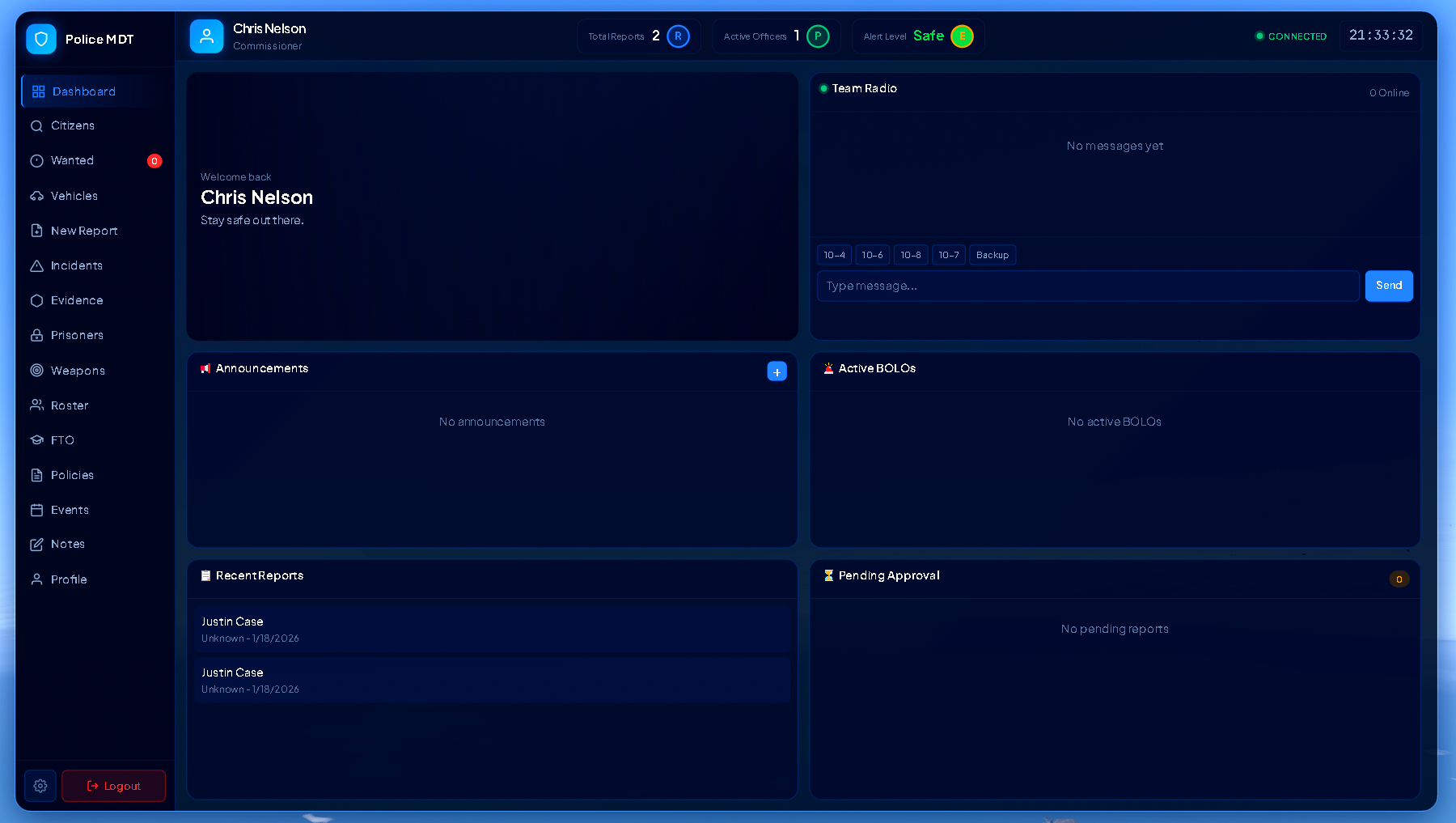Viewport: 1456px width, 823px height.
Task: Go to Citizens search page
Action: [x=73, y=126]
